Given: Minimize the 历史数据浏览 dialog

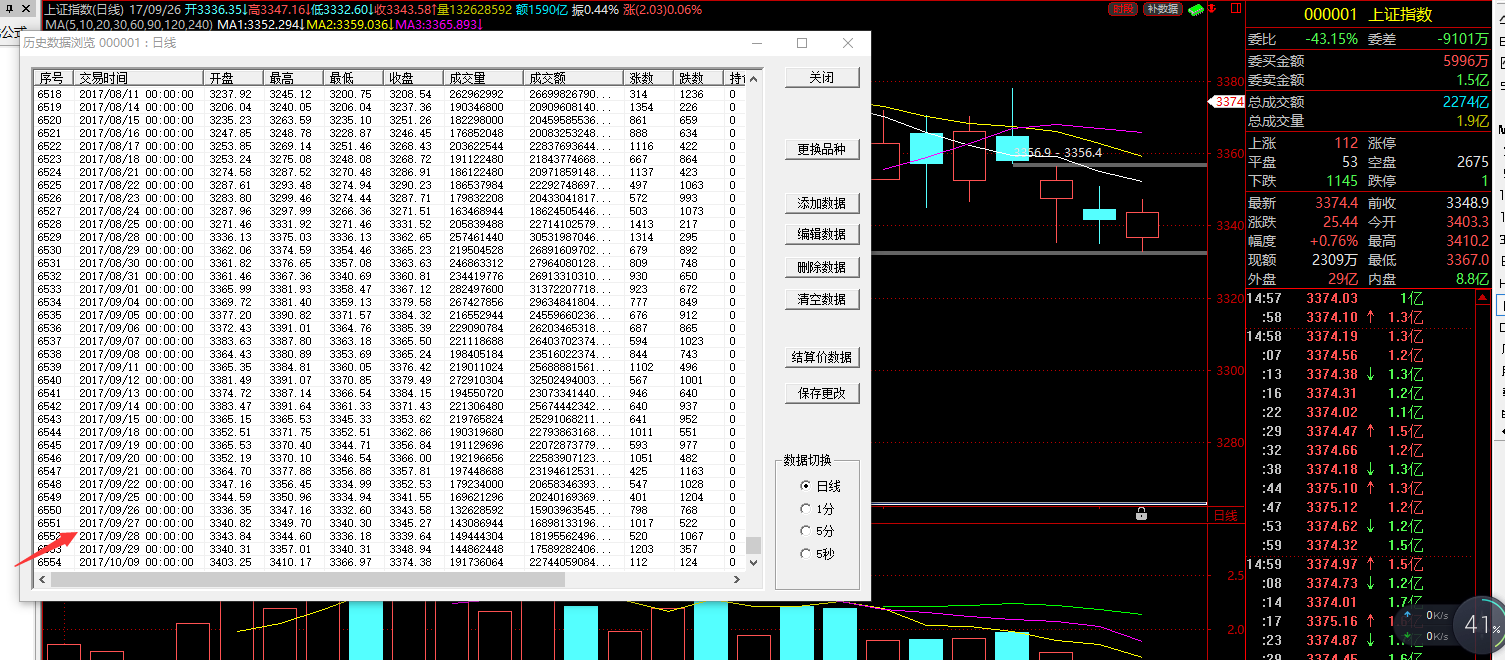Looking at the screenshot, I should [x=757, y=43].
